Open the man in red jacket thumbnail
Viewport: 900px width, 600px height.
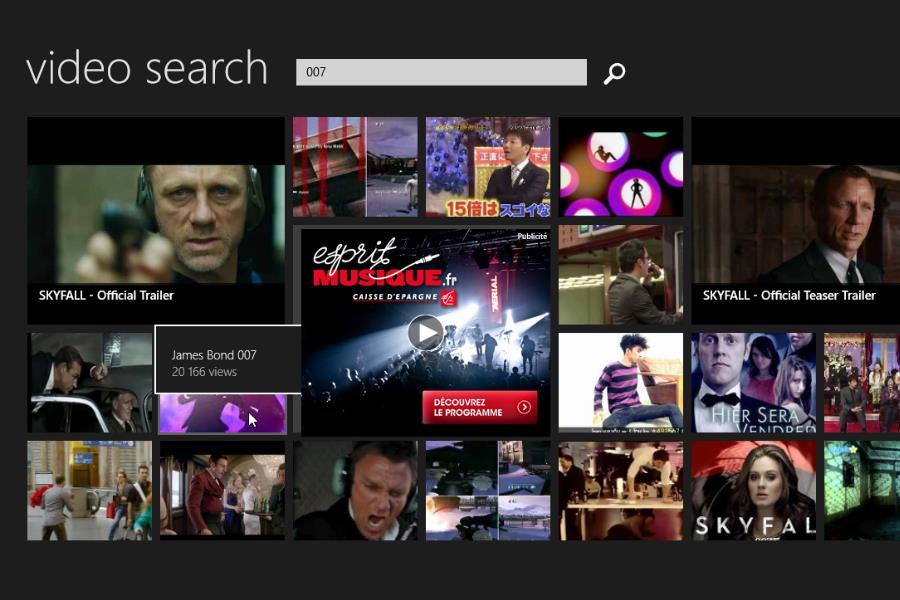pos(223,490)
